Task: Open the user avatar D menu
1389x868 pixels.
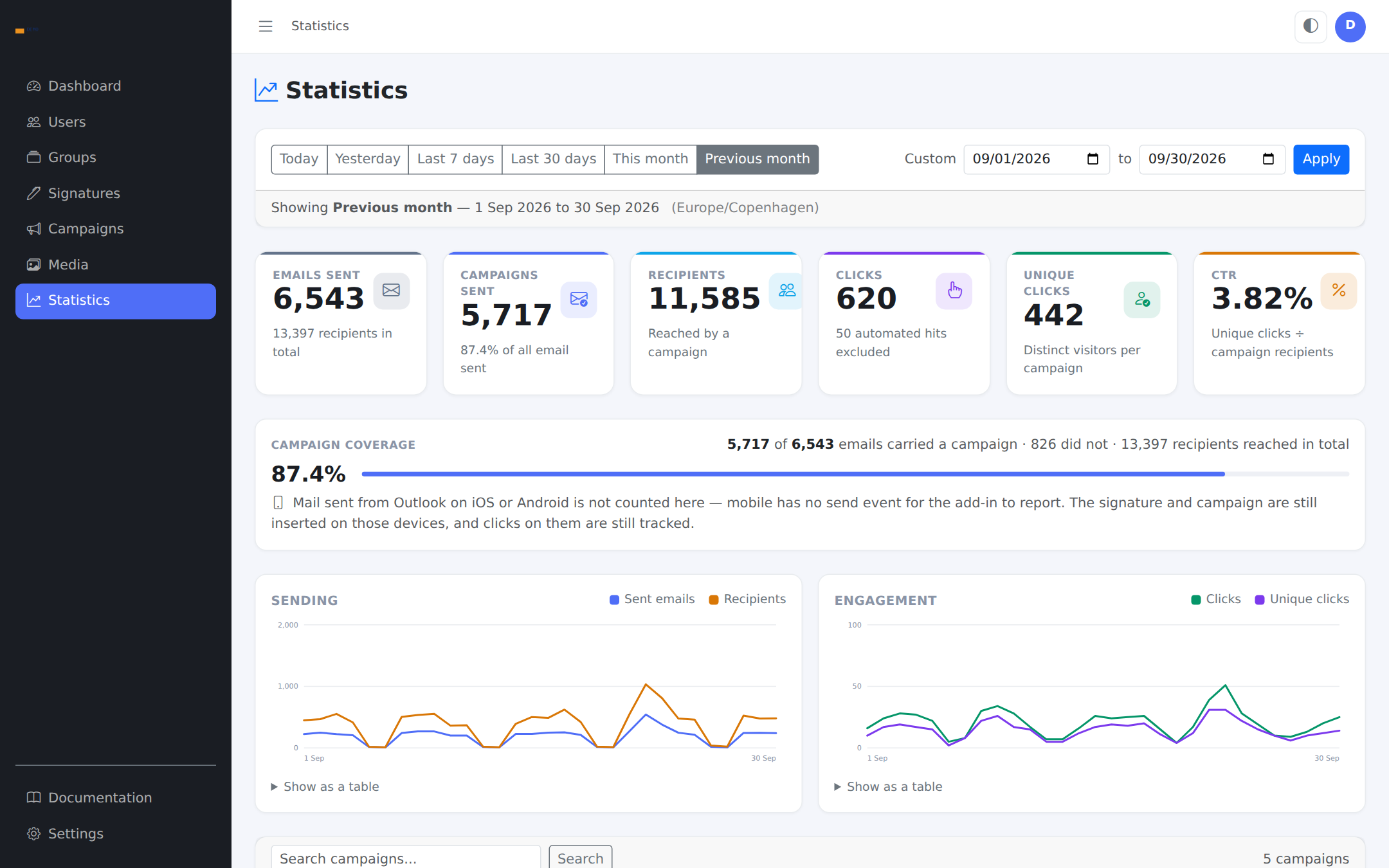Action: point(1350,26)
